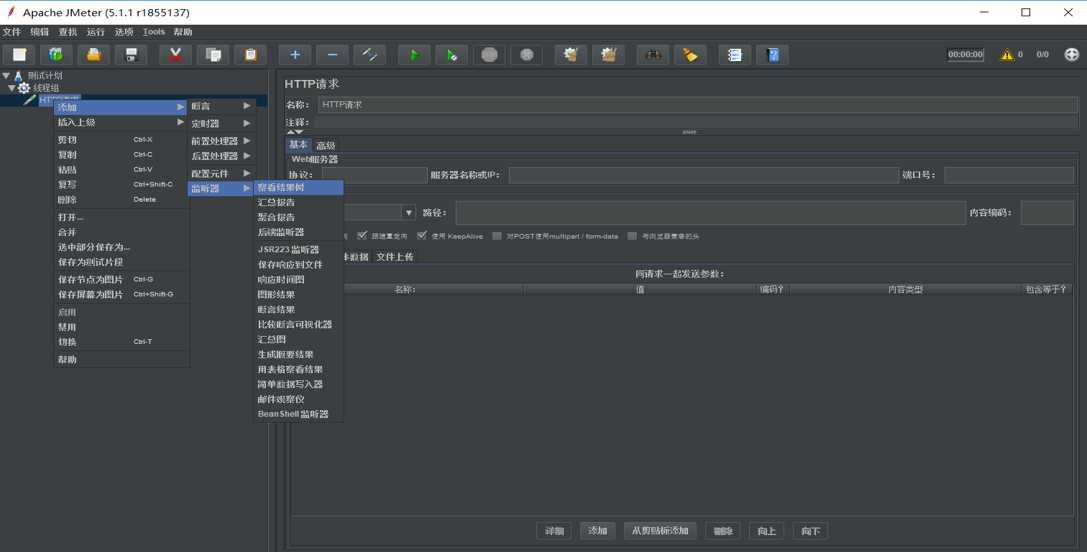Click the Help question-mark toolbar icon
Screen dimensions: 1087x552
772,55
